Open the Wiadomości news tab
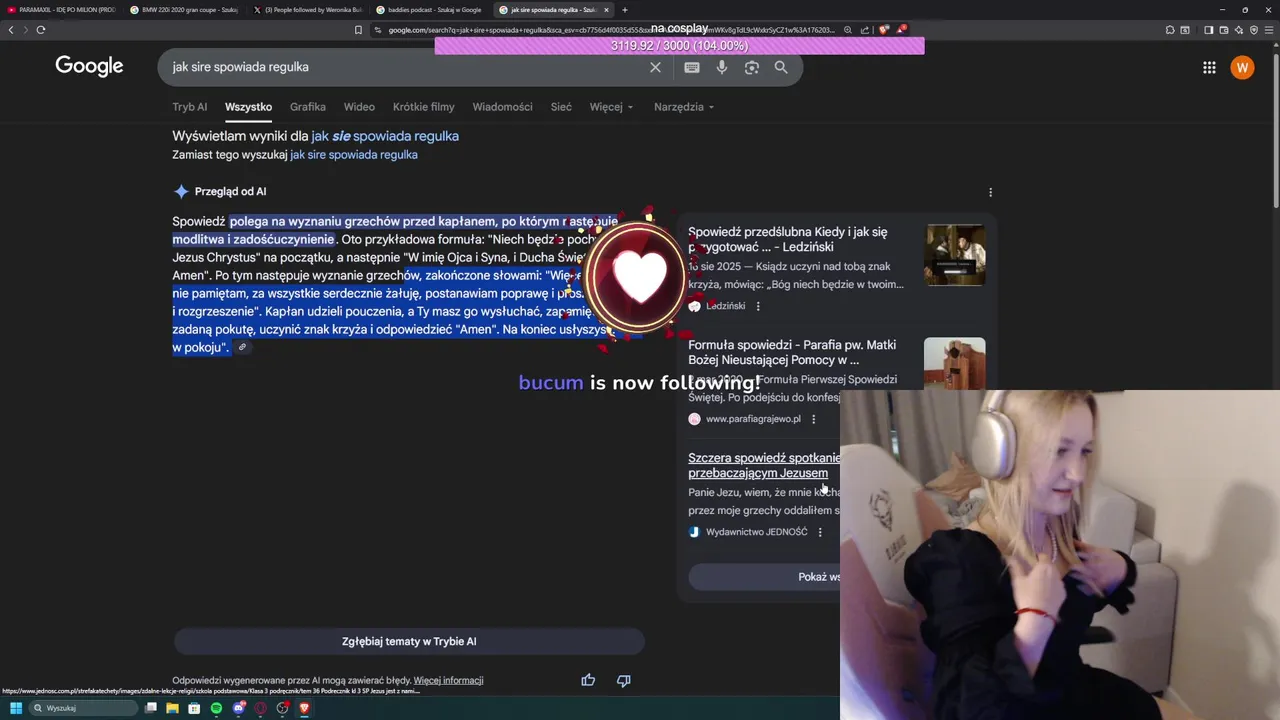The width and height of the screenshot is (1280, 720). [x=502, y=107]
